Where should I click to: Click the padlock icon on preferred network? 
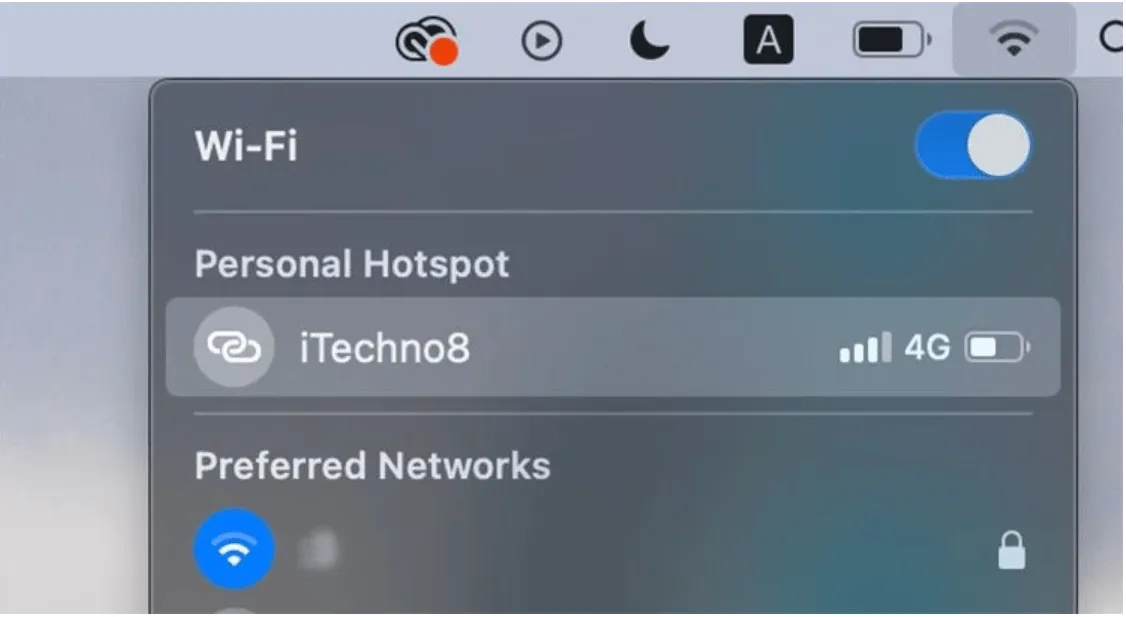pyautogui.click(x=1012, y=550)
